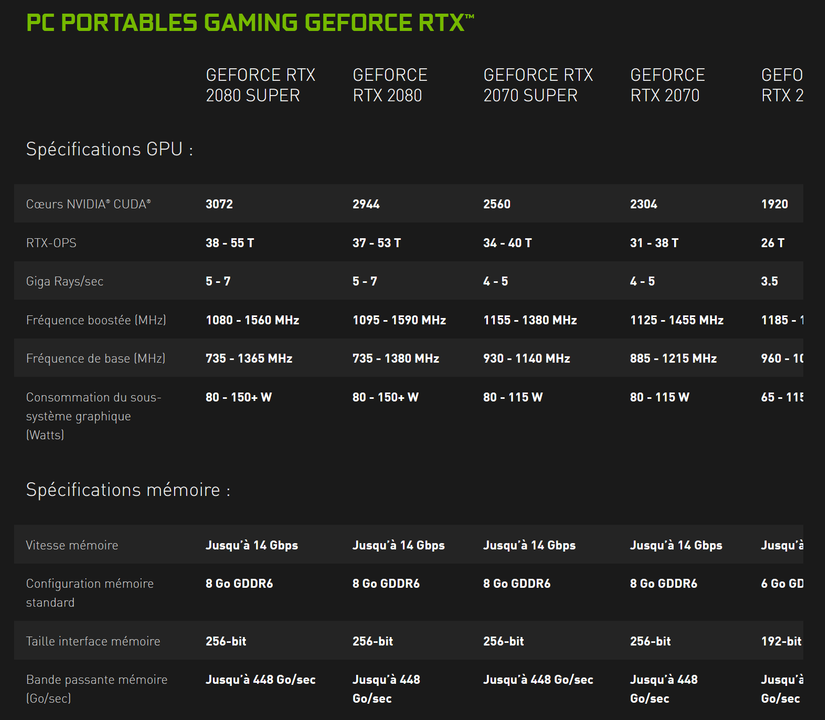Select the GeForce RTX 2070 SUPER column header
The width and height of the screenshot is (825, 720).
pyautogui.click(x=538, y=85)
